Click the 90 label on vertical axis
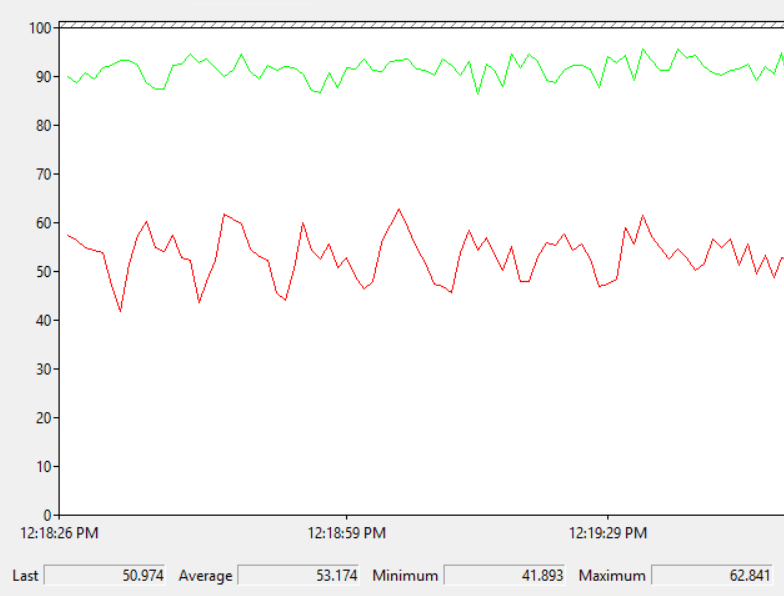Image resolution: width=784 pixels, height=596 pixels. (x=44, y=77)
